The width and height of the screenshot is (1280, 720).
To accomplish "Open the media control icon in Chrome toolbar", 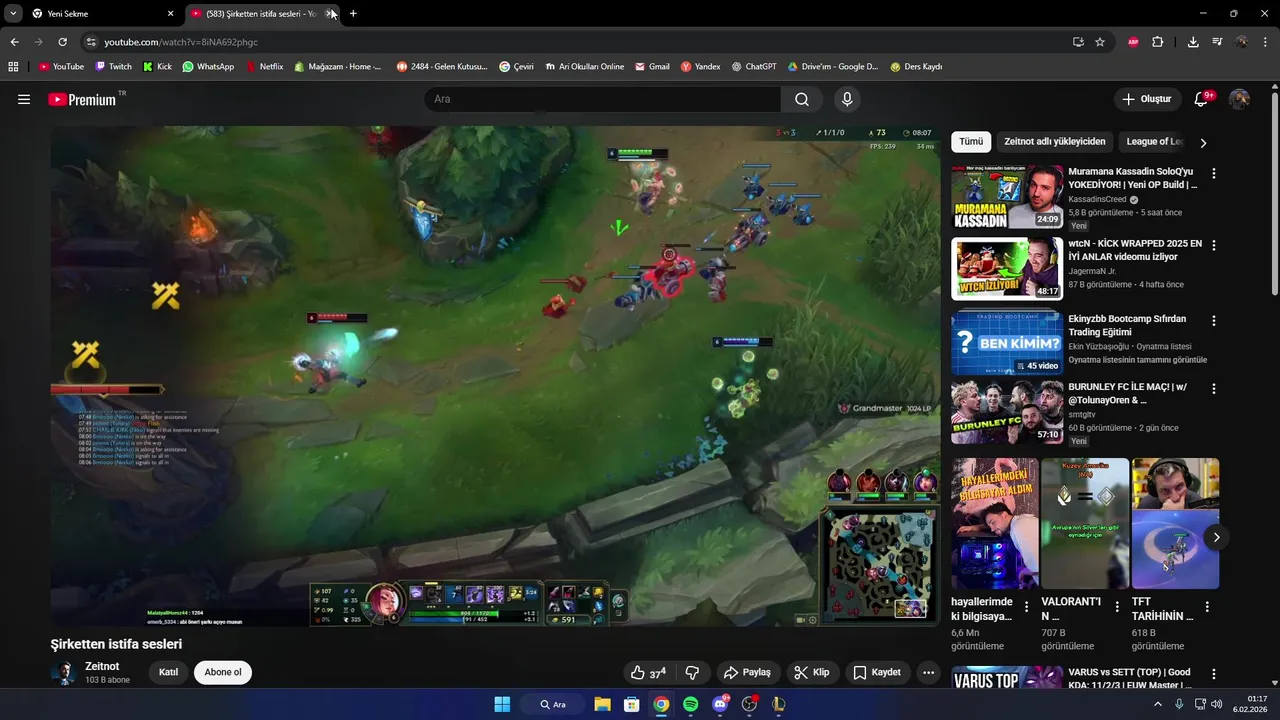I will click(x=1217, y=42).
